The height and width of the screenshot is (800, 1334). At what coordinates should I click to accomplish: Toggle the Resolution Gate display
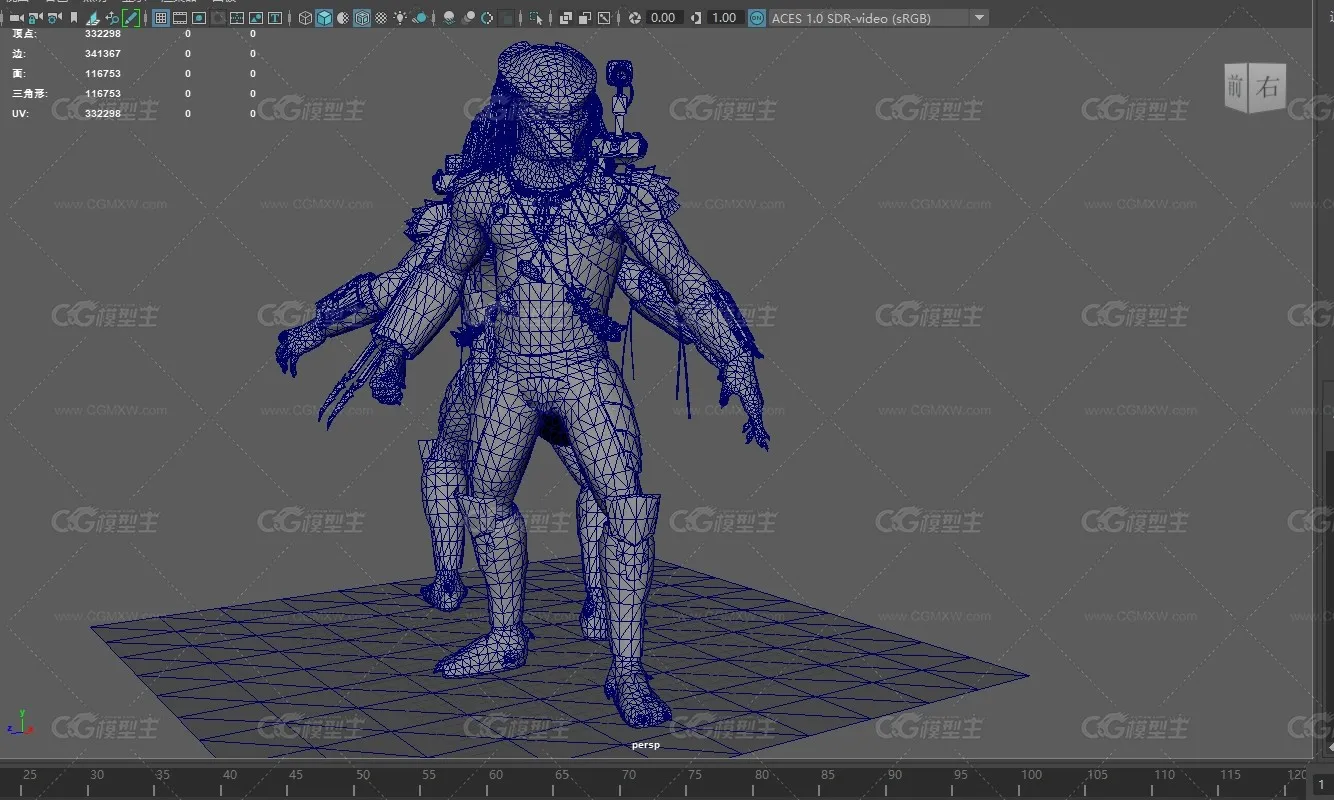point(199,18)
